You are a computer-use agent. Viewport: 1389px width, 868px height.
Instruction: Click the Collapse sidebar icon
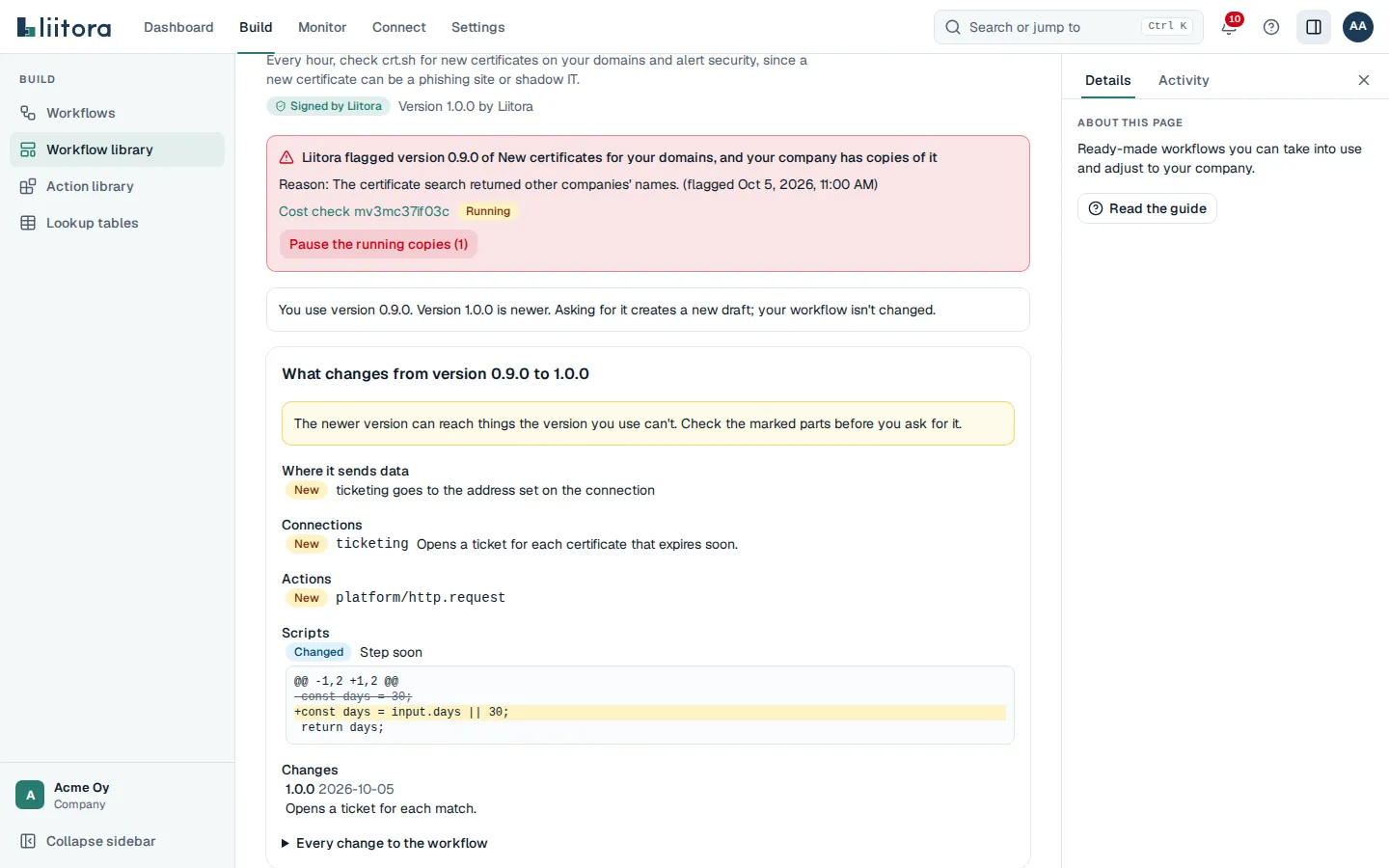point(28,841)
